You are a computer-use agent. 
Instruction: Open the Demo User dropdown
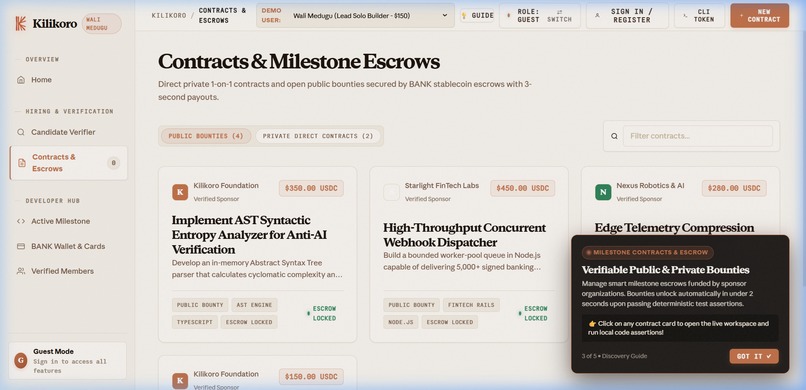[355, 15]
